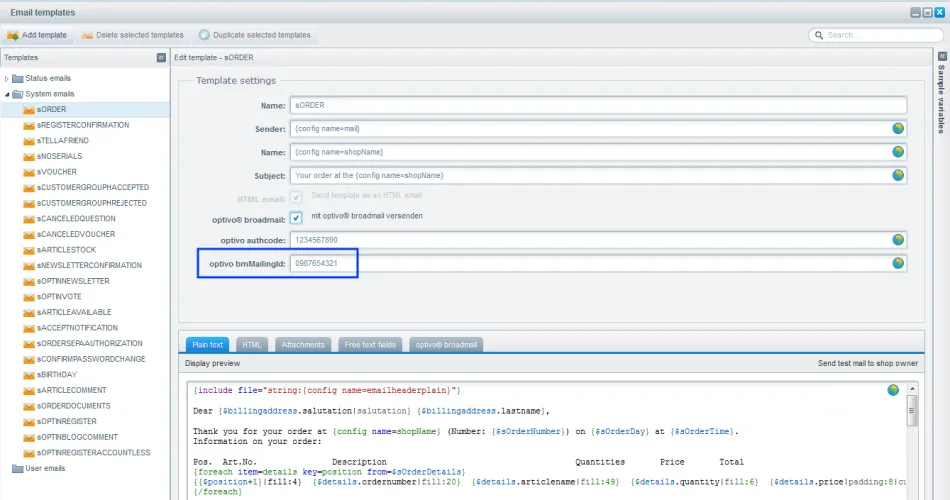Expand the Sample variables side panel
950x500 pixels.
click(942, 56)
